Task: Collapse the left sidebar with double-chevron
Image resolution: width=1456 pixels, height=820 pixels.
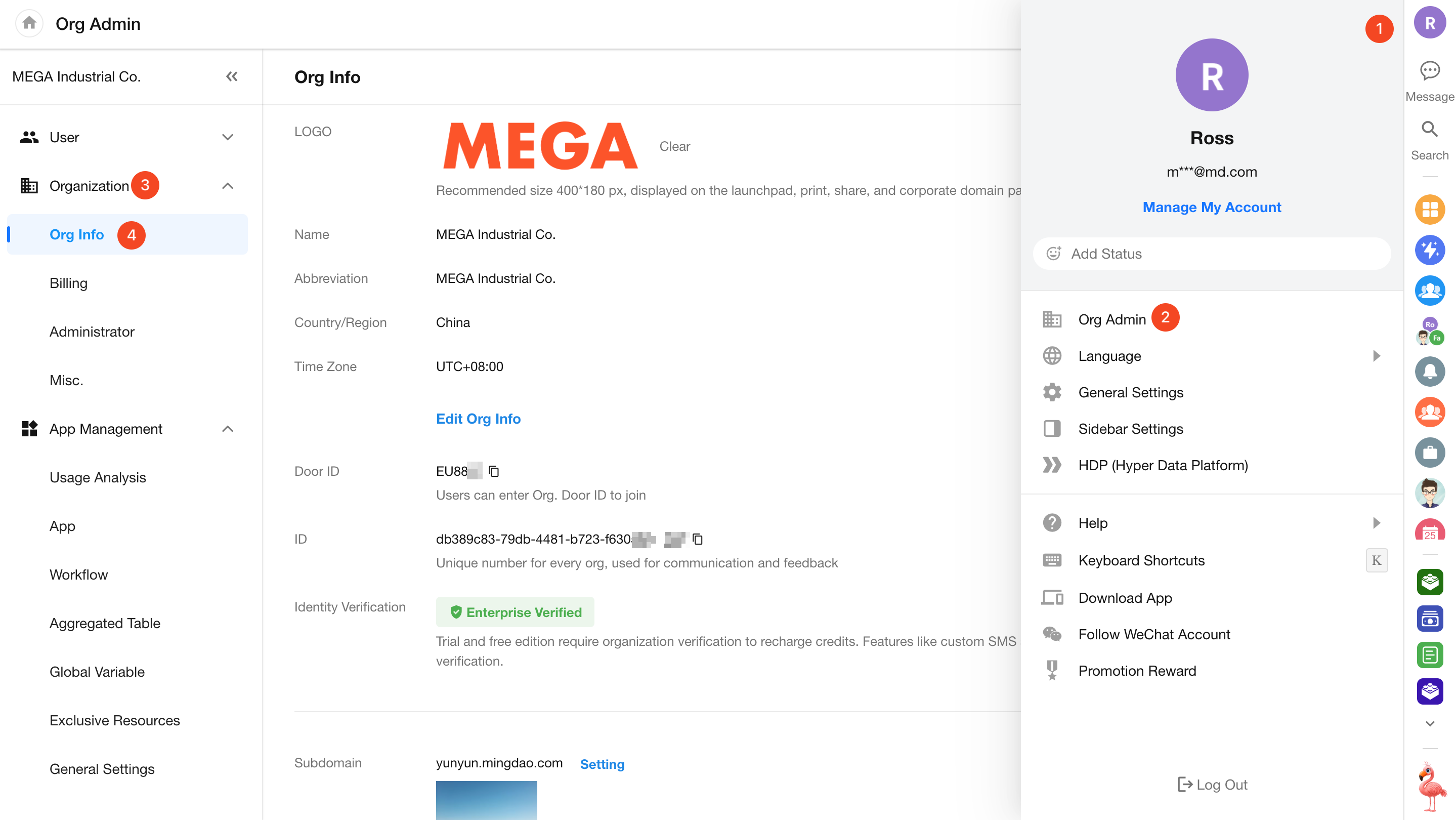Action: [232, 76]
